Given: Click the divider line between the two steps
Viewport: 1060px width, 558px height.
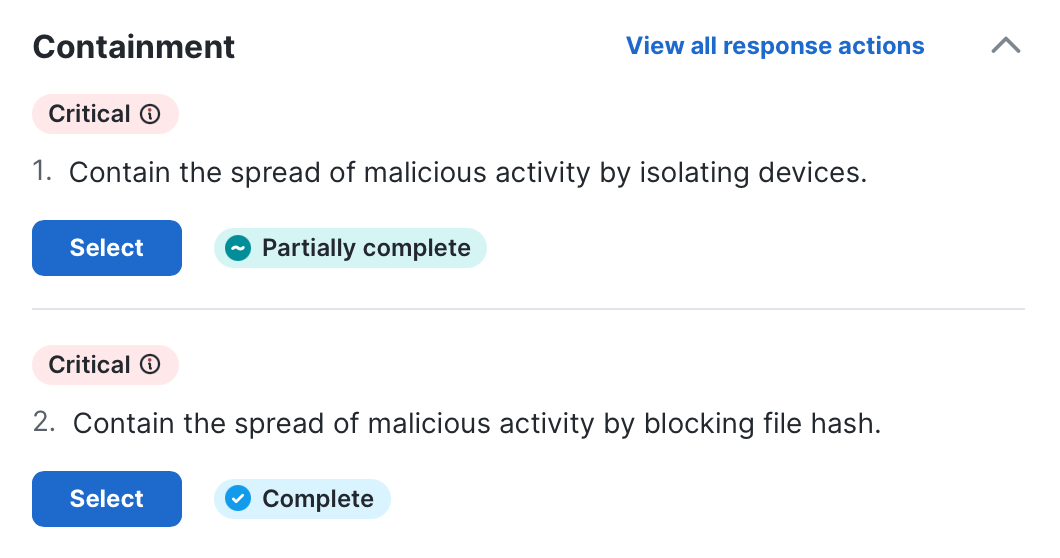Looking at the screenshot, I should (529, 309).
